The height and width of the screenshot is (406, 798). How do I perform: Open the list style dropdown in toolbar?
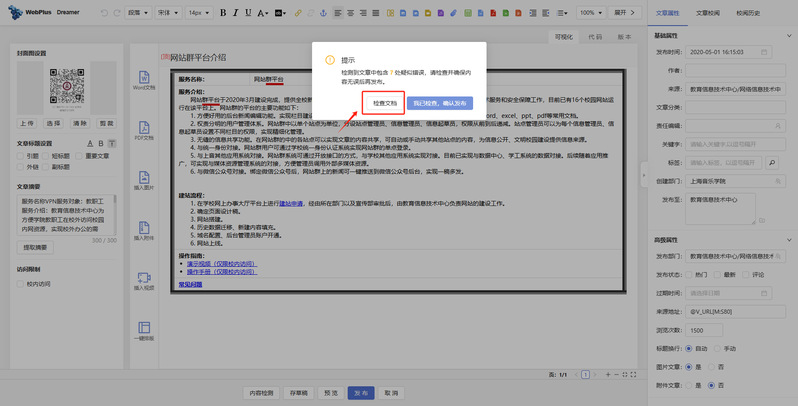point(562,13)
